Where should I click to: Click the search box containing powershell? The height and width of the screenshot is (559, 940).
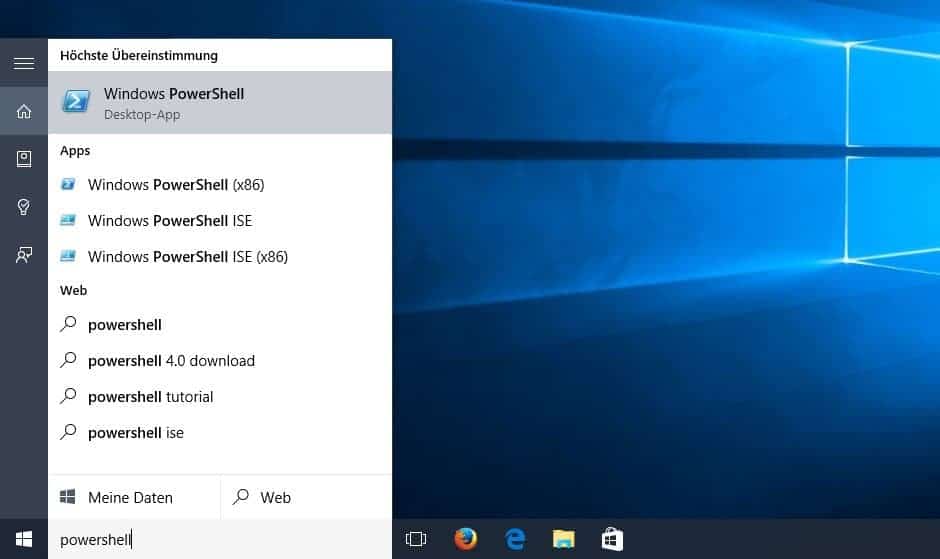(x=220, y=540)
